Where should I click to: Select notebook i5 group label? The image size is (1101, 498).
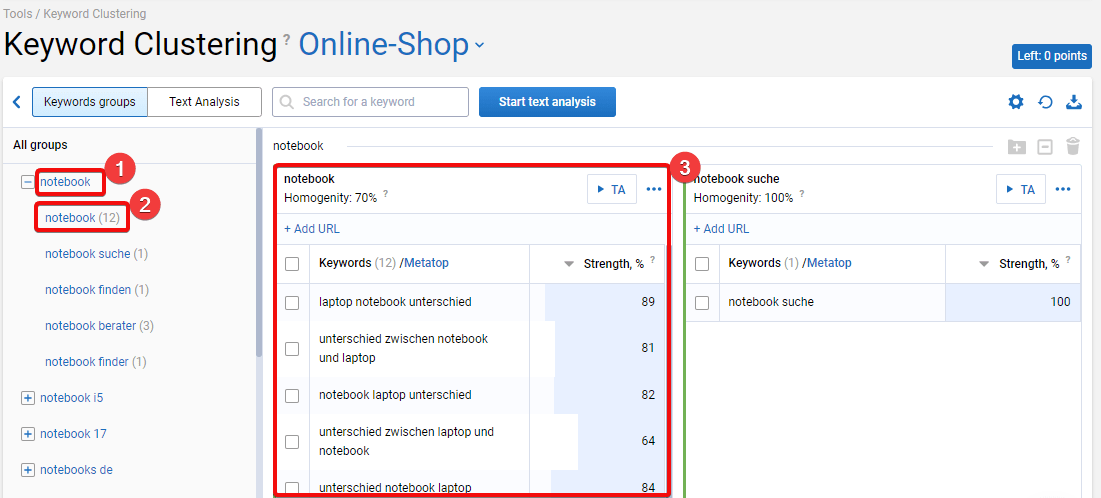pos(72,398)
